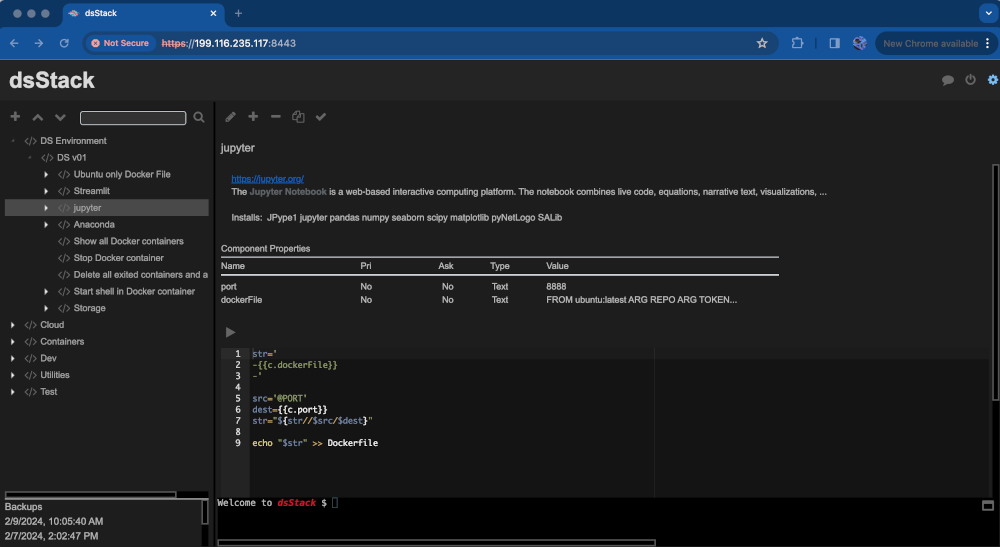Viewport: 1000px width, 547px height.
Task: Open the chat bubble icon in header
Action: tap(948, 80)
